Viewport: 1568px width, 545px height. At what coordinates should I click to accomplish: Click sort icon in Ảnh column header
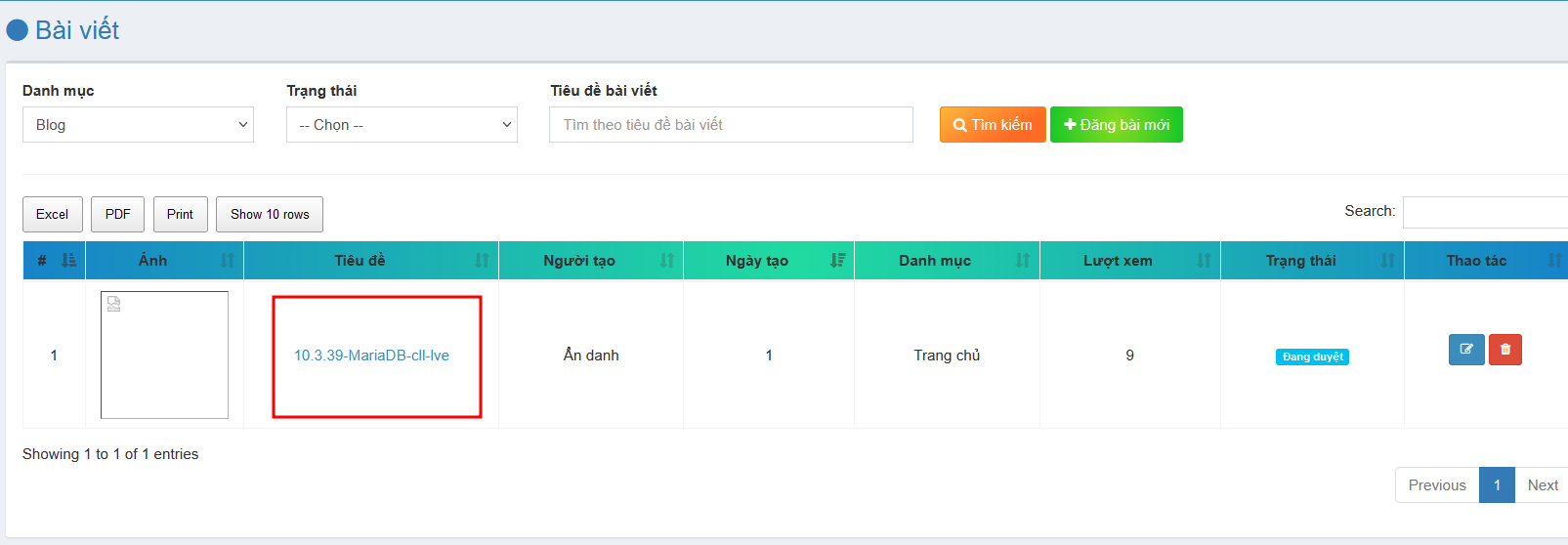pyautogui.click(x=228, y=261)
